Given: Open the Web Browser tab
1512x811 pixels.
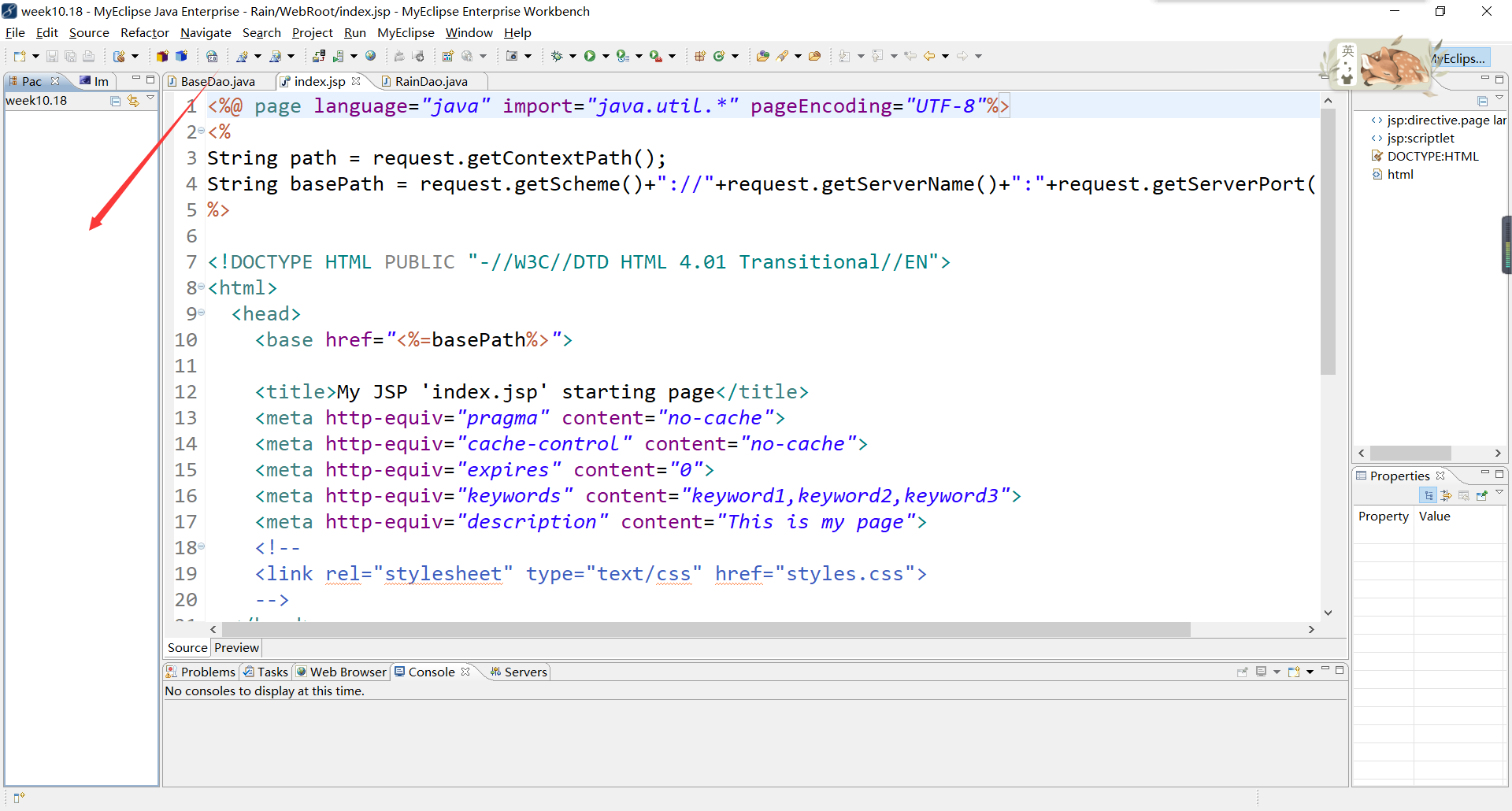Looking at the screenshot, I should [341, 672].
